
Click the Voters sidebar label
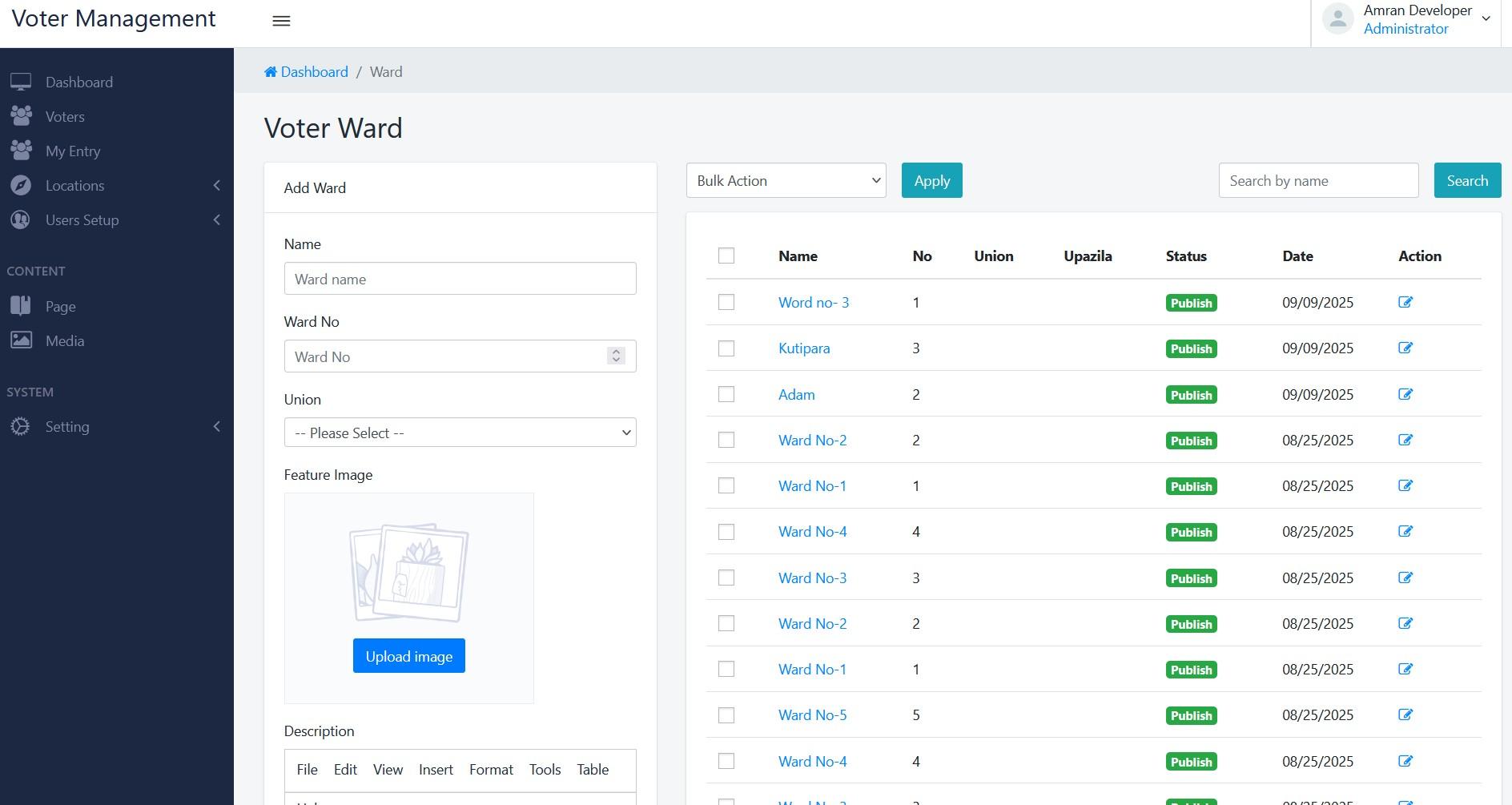[x=65, y=117]
